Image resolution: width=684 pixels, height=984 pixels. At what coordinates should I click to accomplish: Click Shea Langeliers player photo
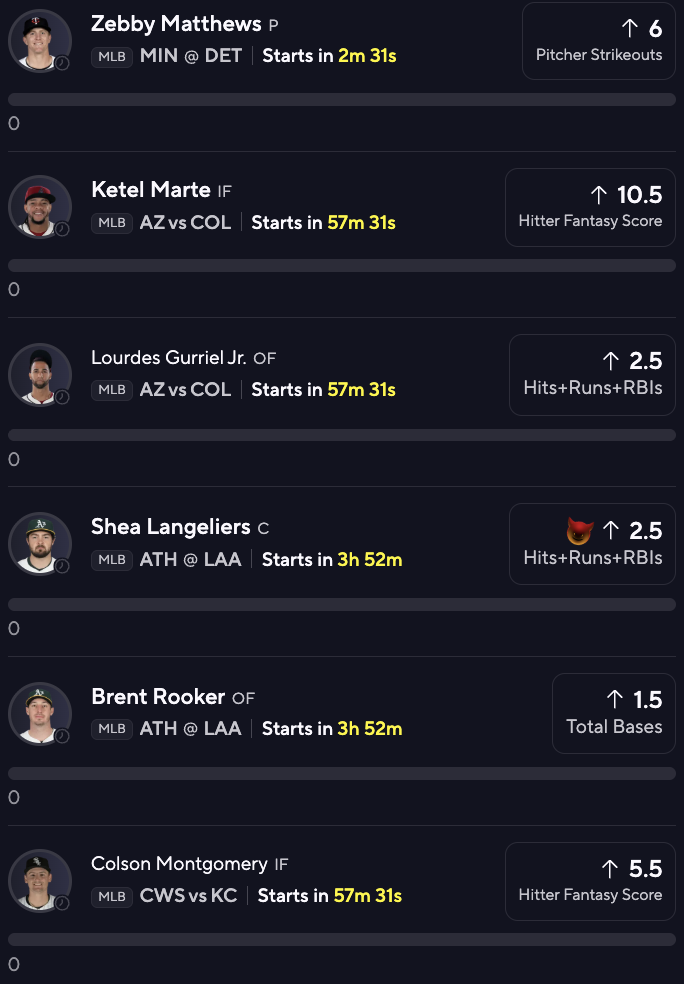tap(40, 544)
